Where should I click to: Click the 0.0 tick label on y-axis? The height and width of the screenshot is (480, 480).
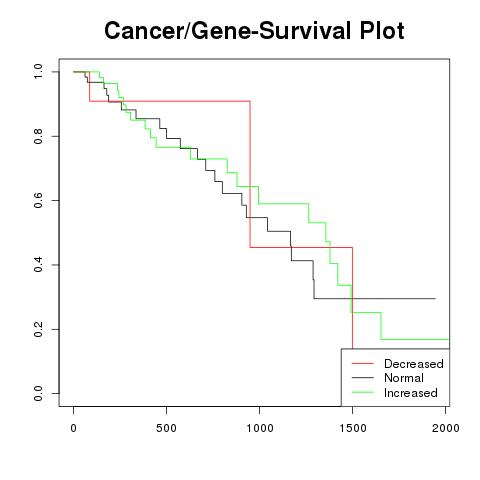click(38, 393)
